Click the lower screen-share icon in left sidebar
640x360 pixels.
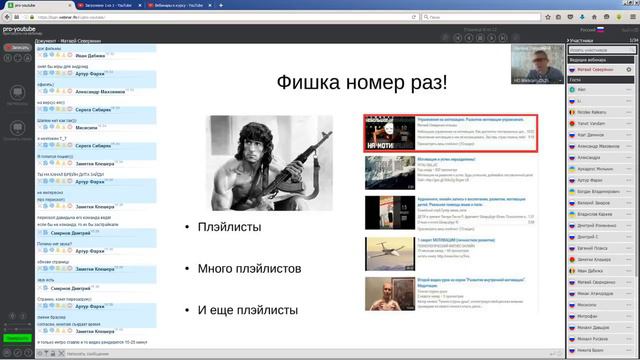coord(18,128)
